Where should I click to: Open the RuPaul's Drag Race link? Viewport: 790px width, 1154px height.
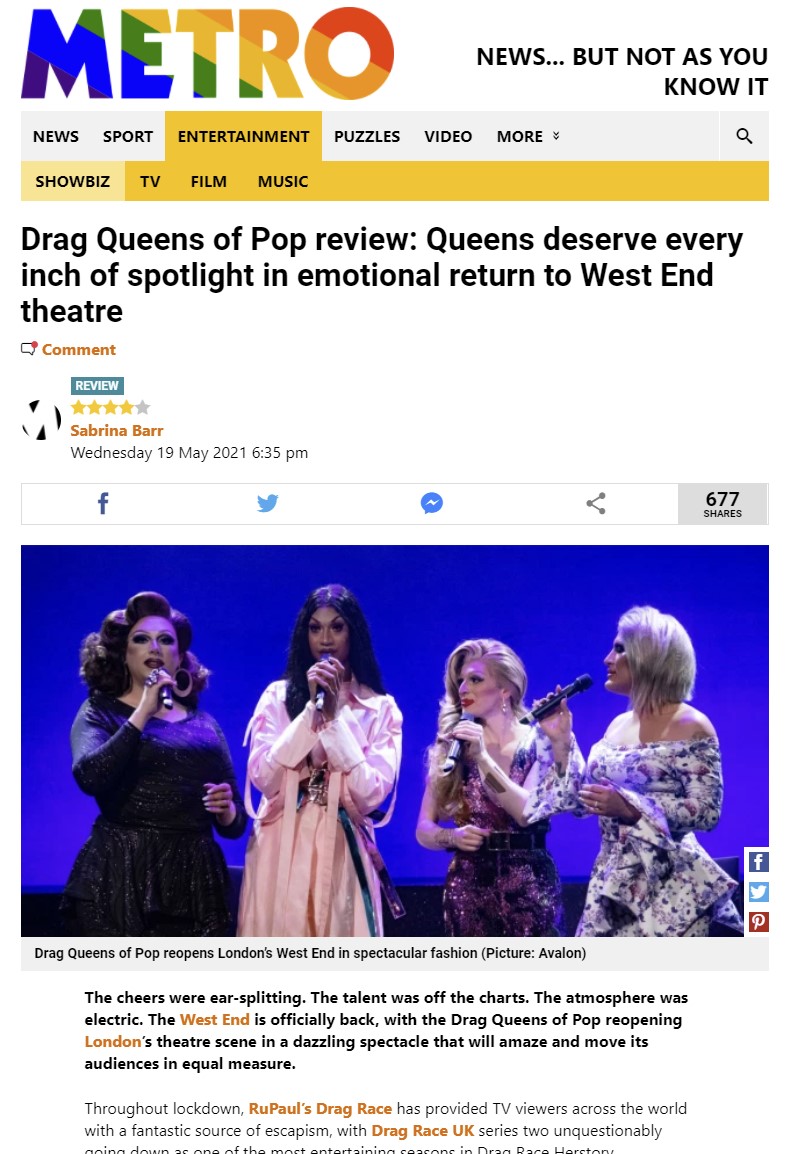320,1108
